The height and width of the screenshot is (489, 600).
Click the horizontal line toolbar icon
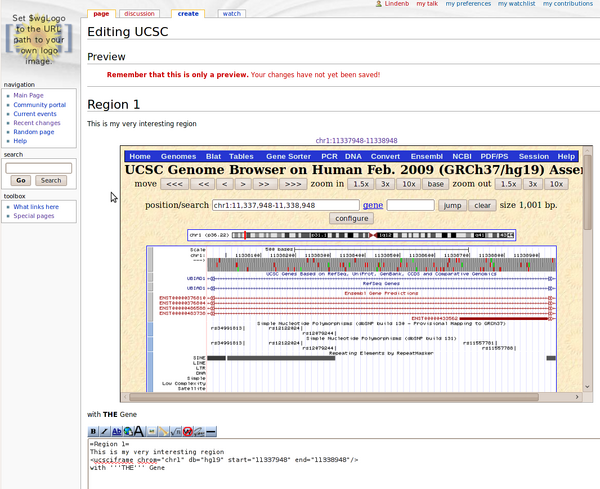click(x=211, y=431)
